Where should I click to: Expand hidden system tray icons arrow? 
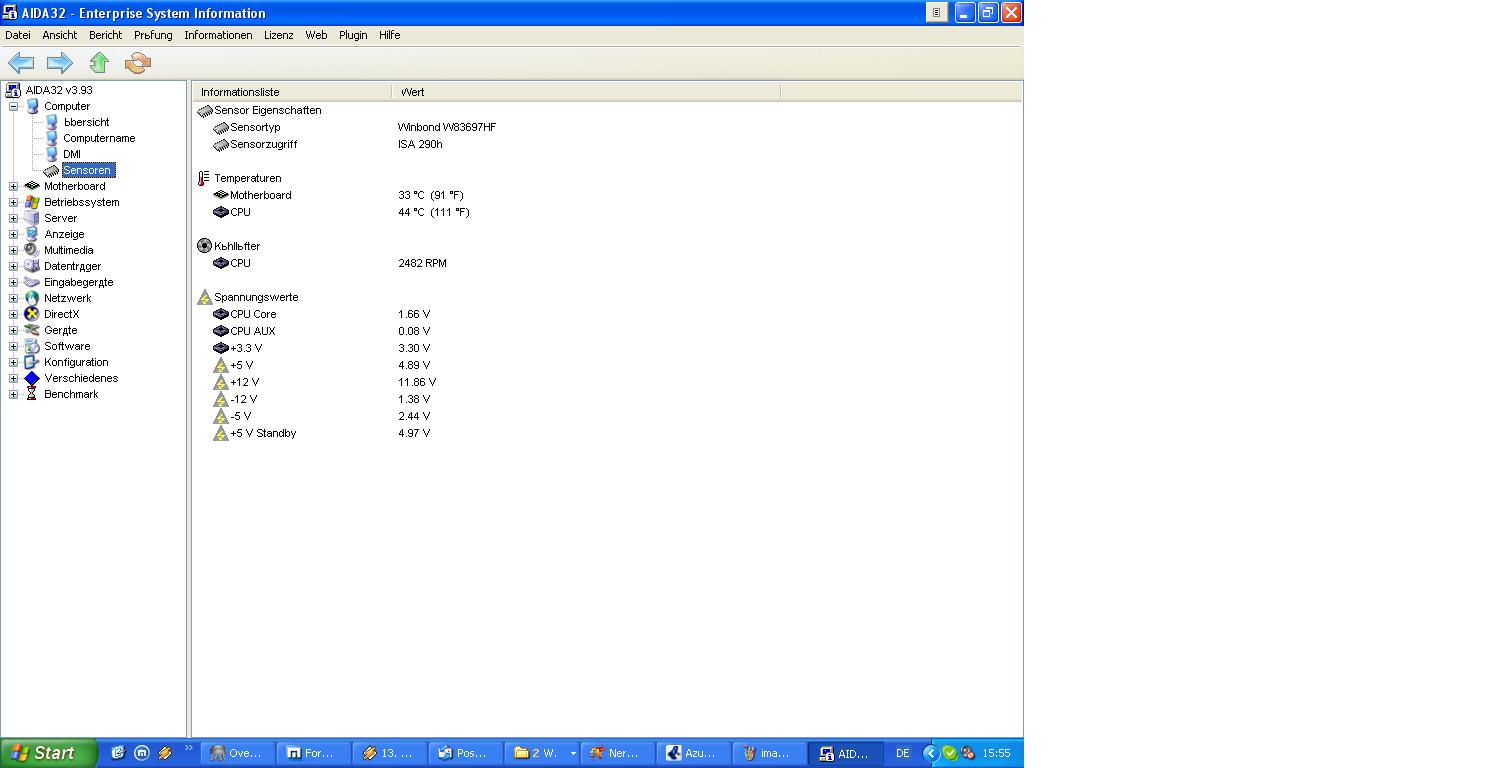(930, 753)
